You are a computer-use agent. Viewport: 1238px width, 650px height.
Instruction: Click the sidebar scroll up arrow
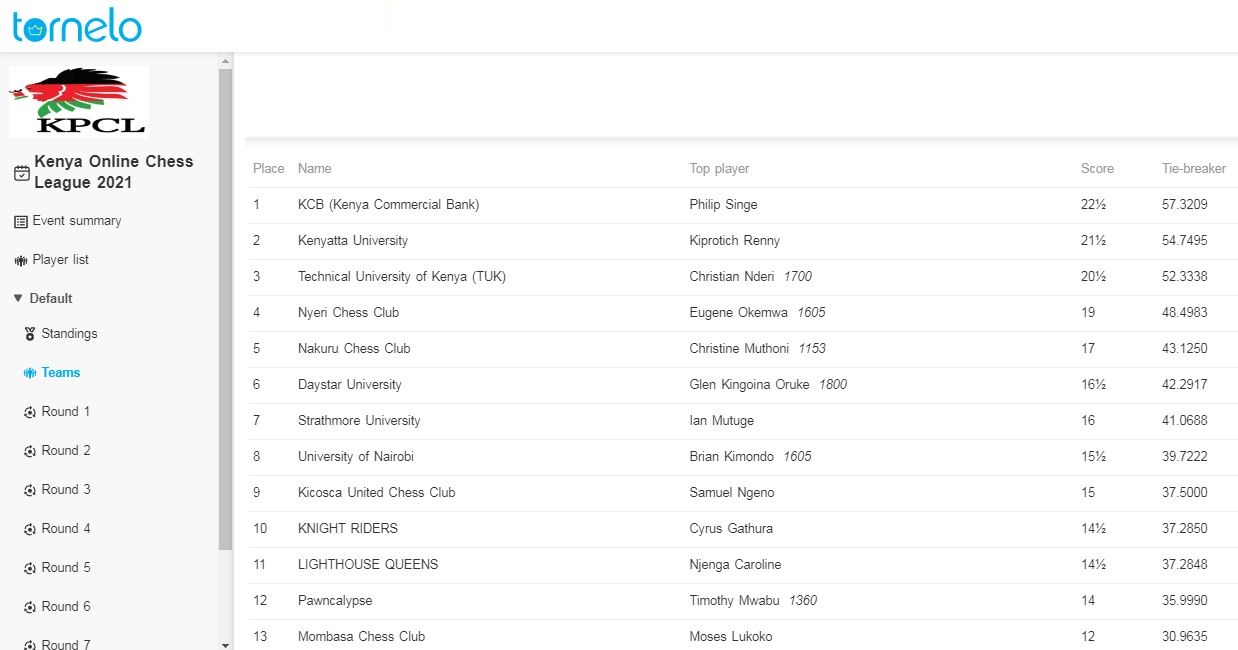pyautogui.click(x=225, y=62)
